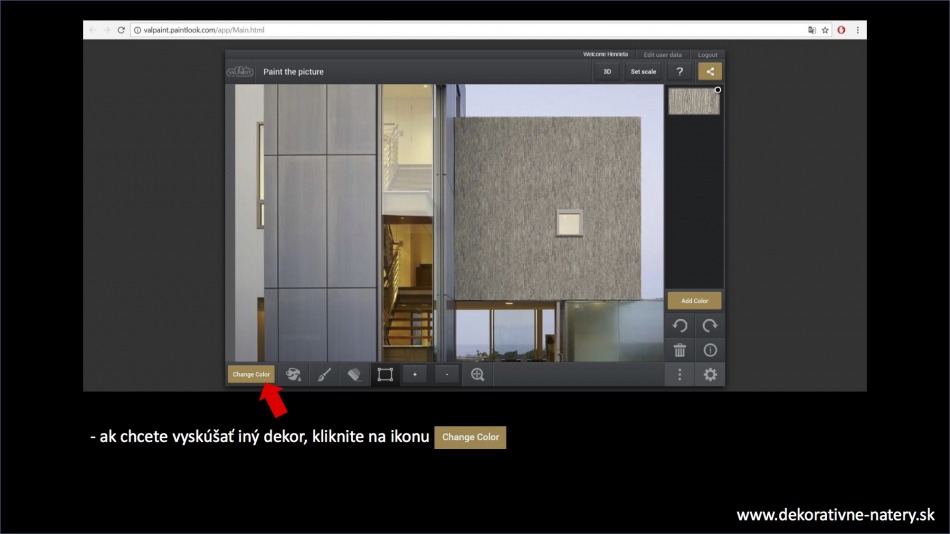Viewport: 950px width, 534px height.
Task: Click the Change Color button in toolbar
Action: click(x=251, y=374)
